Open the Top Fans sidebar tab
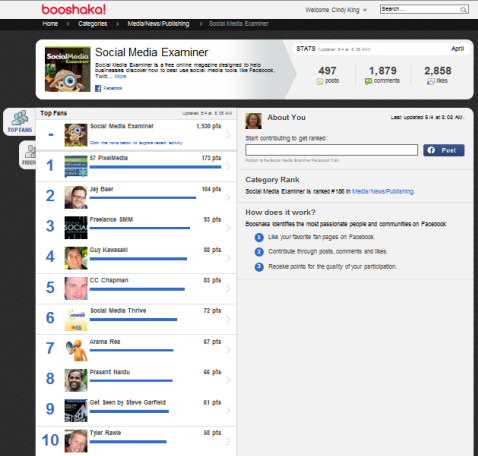The height and width of the screenshot is (456, 478). click(20, 122)
